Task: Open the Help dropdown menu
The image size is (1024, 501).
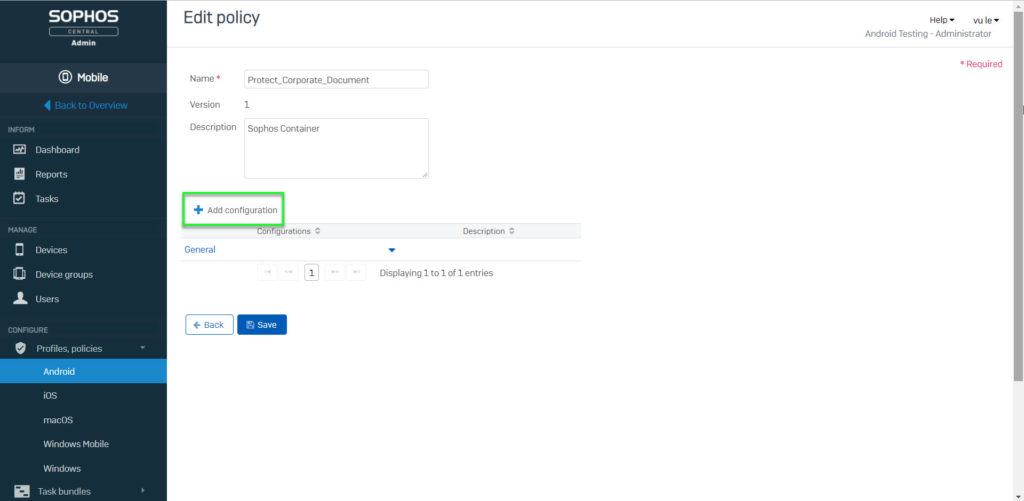Action: click(942, 20)
